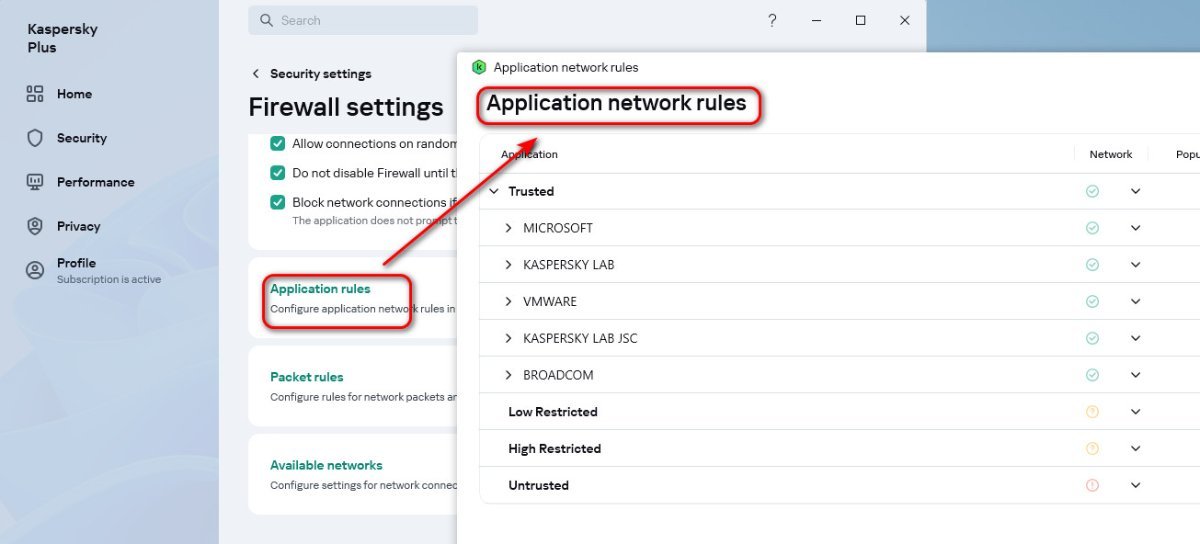Click the back arrow beside Security settings

tap(256, 74)
